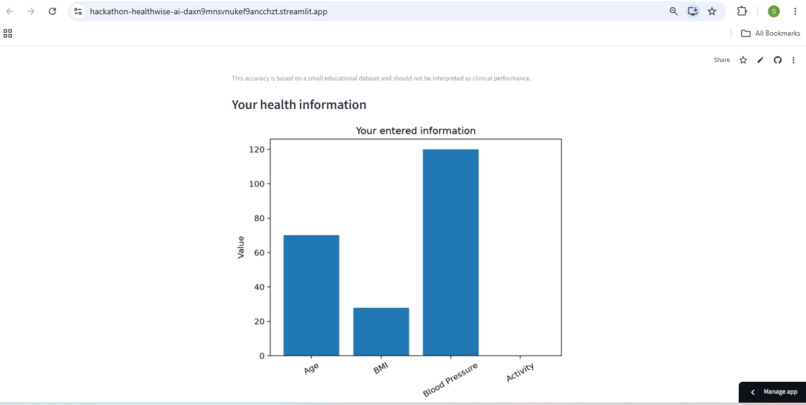Click the 'Your entered information' chart title
Viewport: 806px width, 405px height.
click(415, 131)
